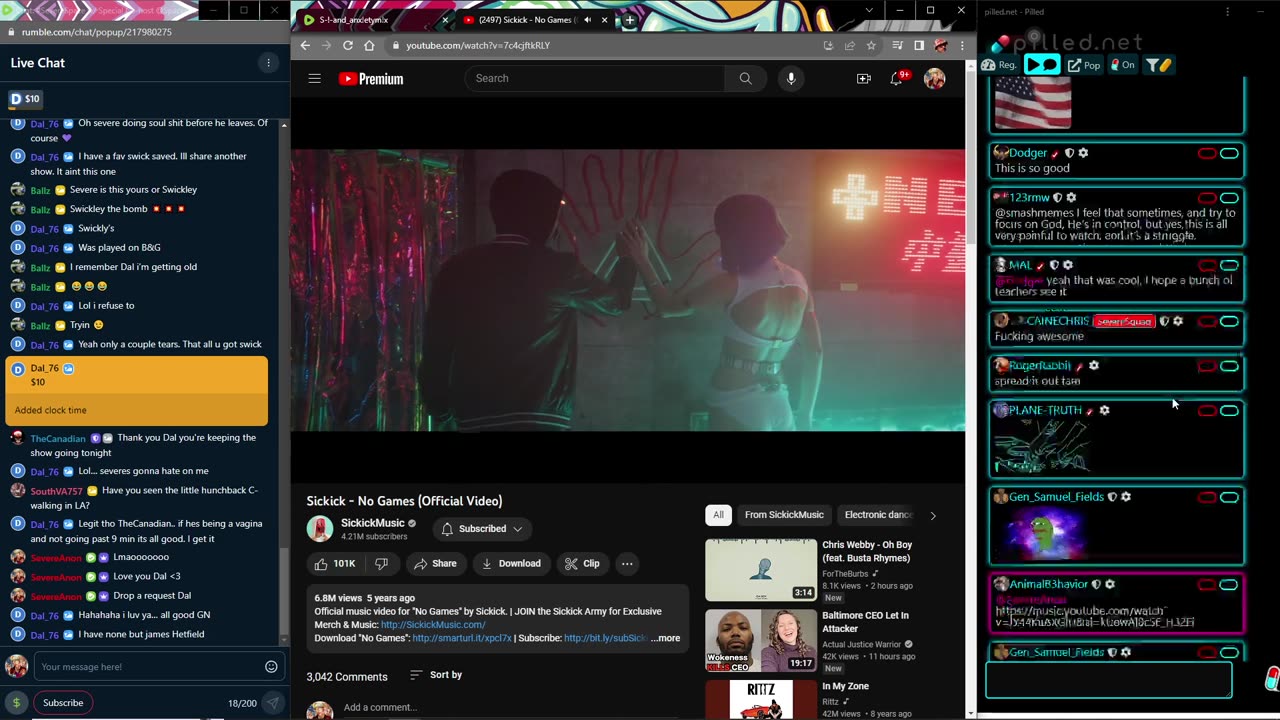Open the YouTube hamburger guide menu
Screen dimensions: 1280x720
tap(314, 78)
